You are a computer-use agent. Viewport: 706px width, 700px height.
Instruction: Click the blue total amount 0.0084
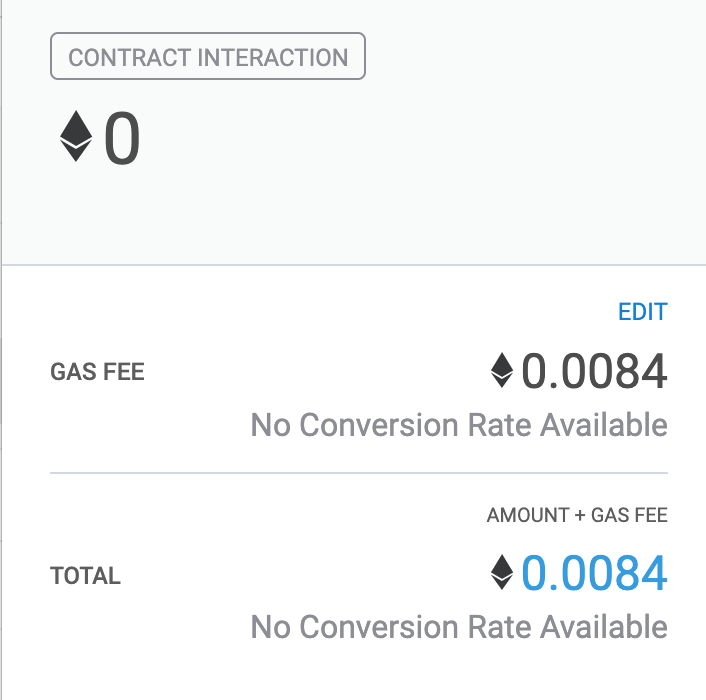pos(594,573)
